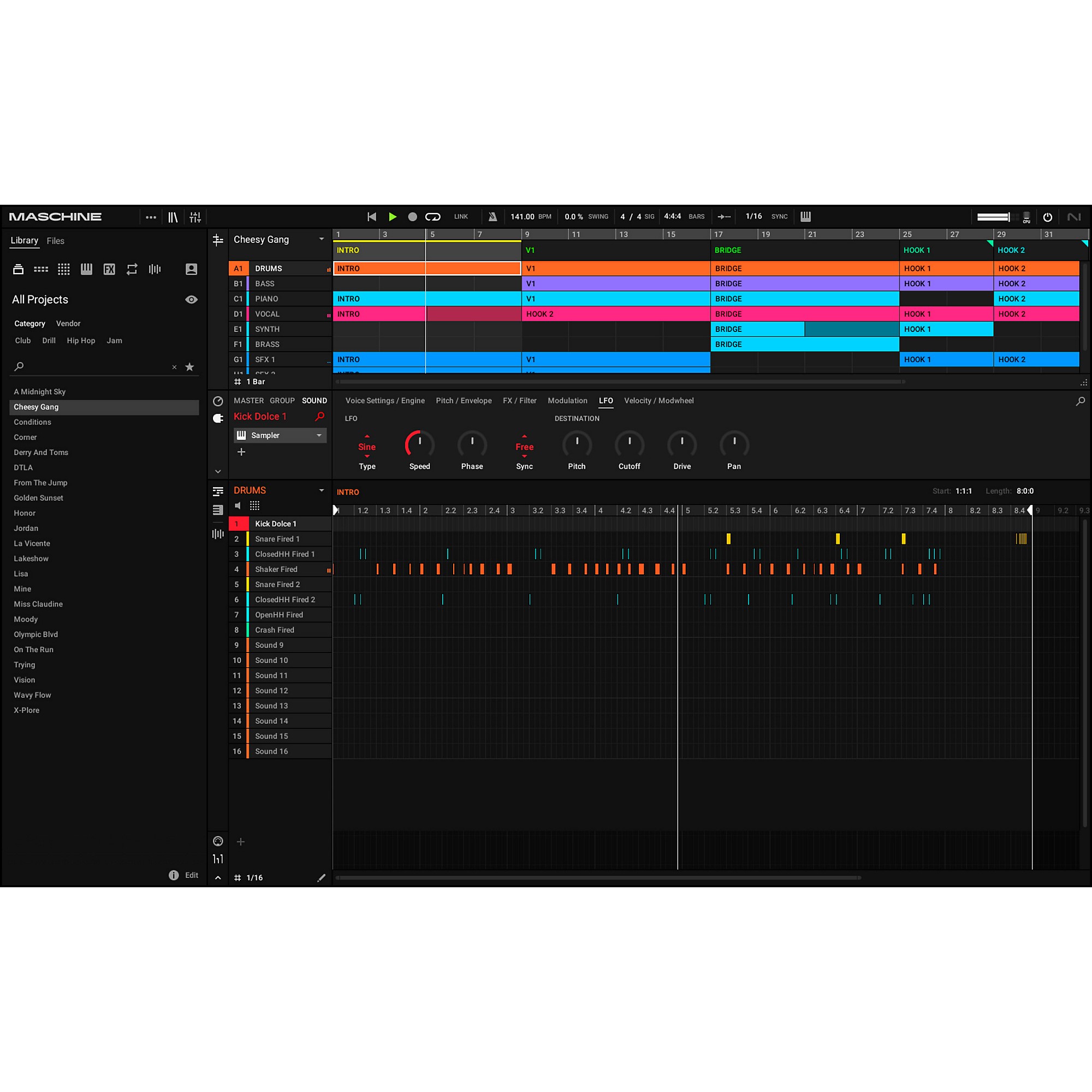This screenshot has height=1092, width=1092.
Task: Switch to the Files tab
Action: pos(55,241)
